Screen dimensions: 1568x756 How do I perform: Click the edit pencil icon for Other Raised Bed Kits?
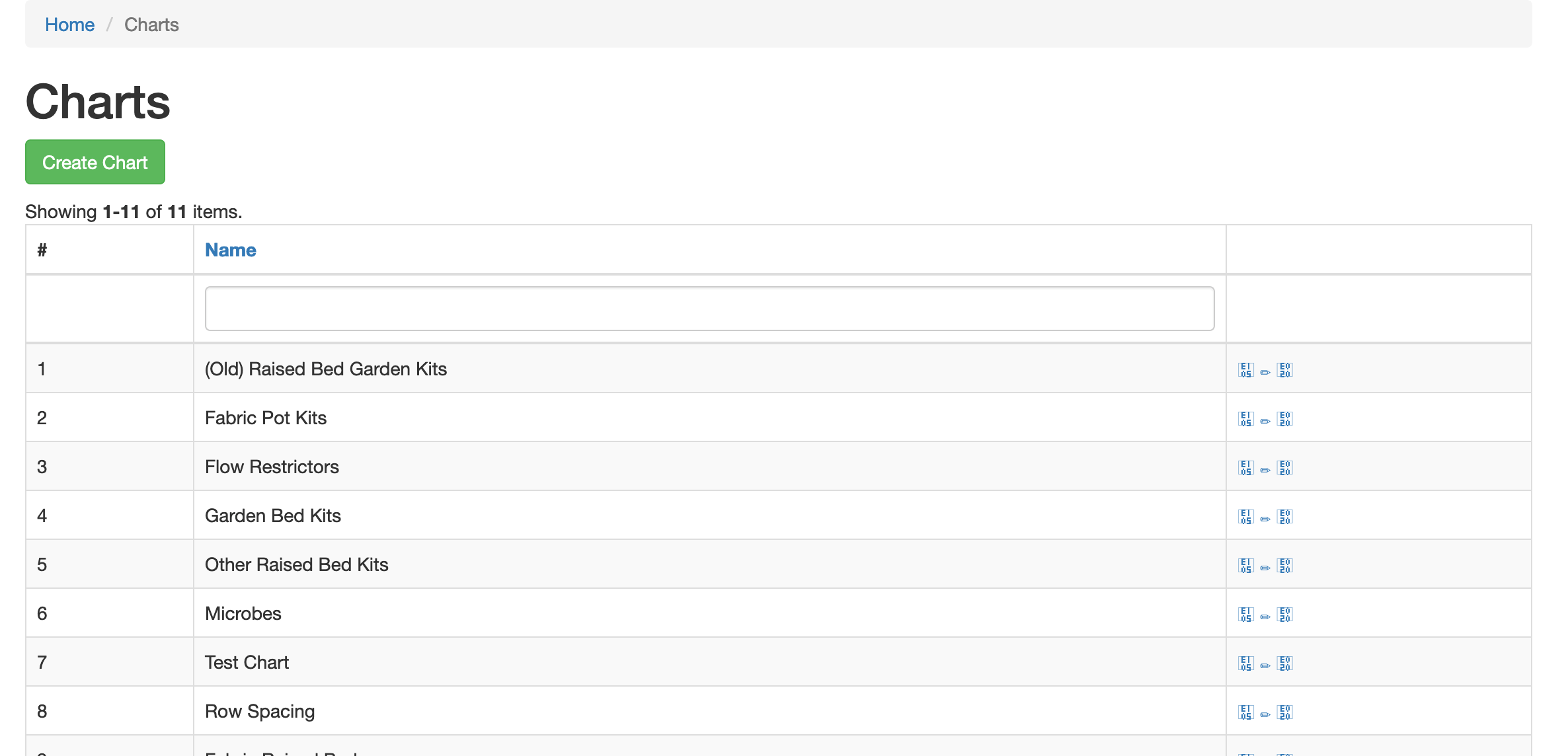(x=1265, y=565)
